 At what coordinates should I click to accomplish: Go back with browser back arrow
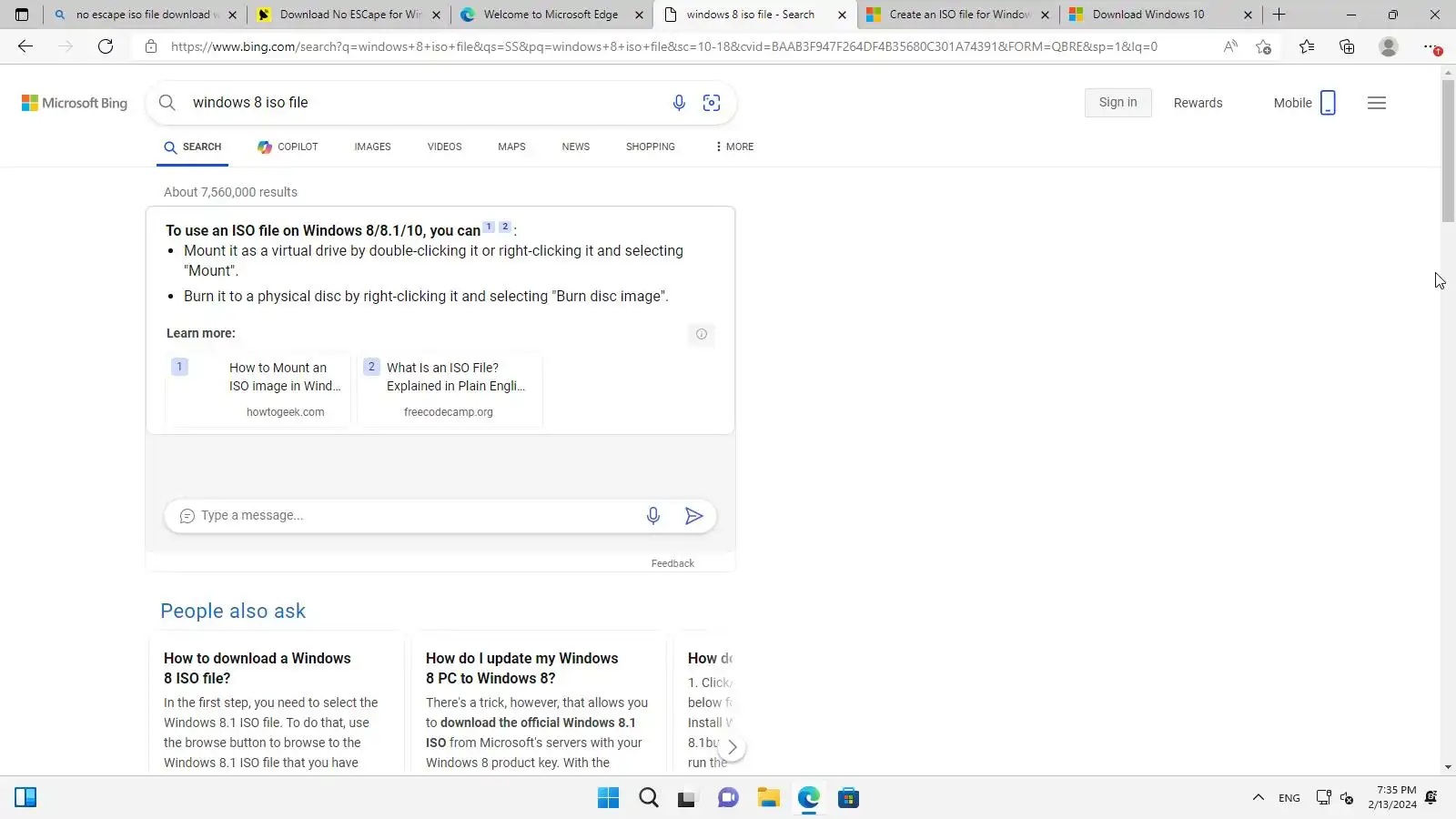click(x=25, y=46)
